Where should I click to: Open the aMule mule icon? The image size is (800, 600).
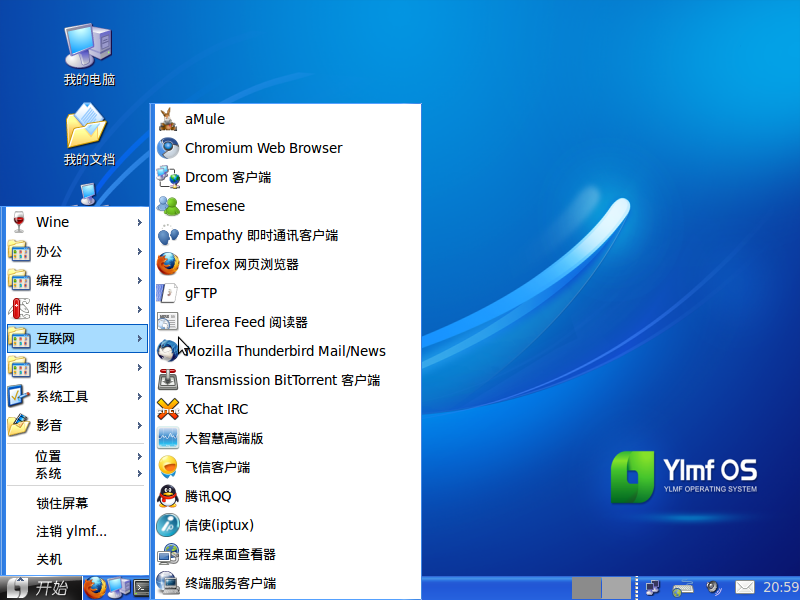point(167,119)
